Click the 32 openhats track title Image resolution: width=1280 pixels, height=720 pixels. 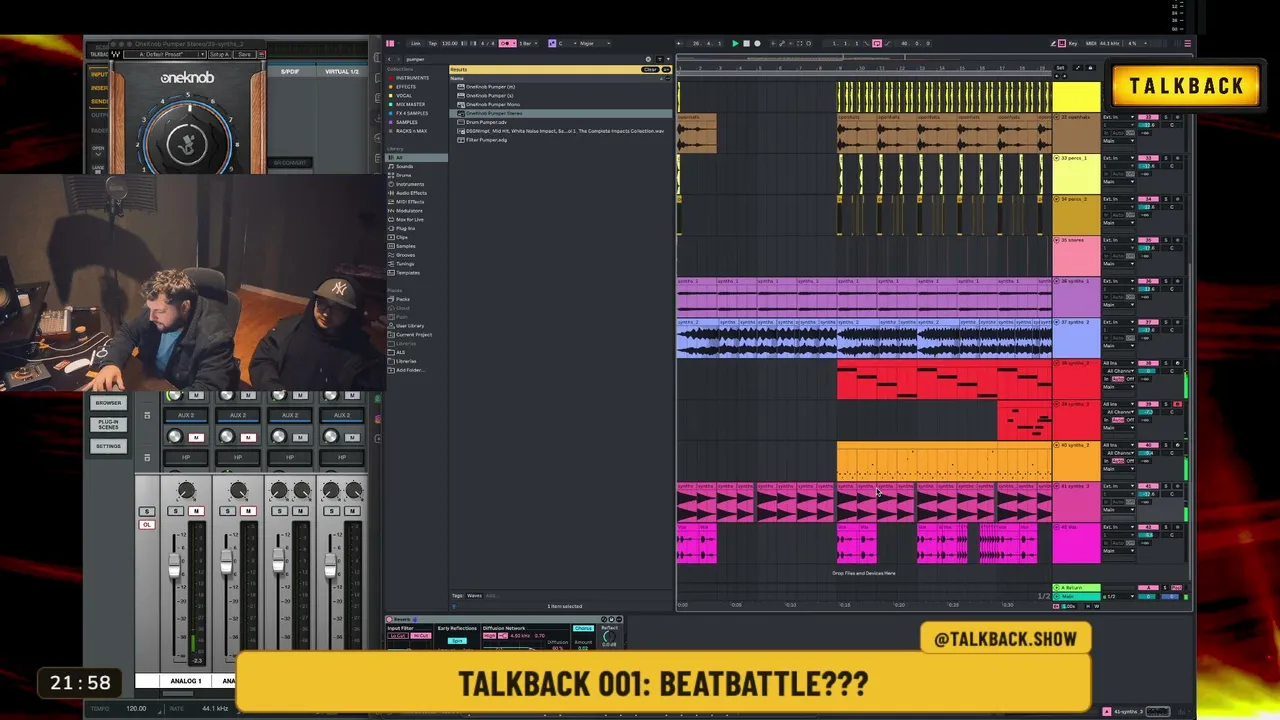coord(1075,117)
